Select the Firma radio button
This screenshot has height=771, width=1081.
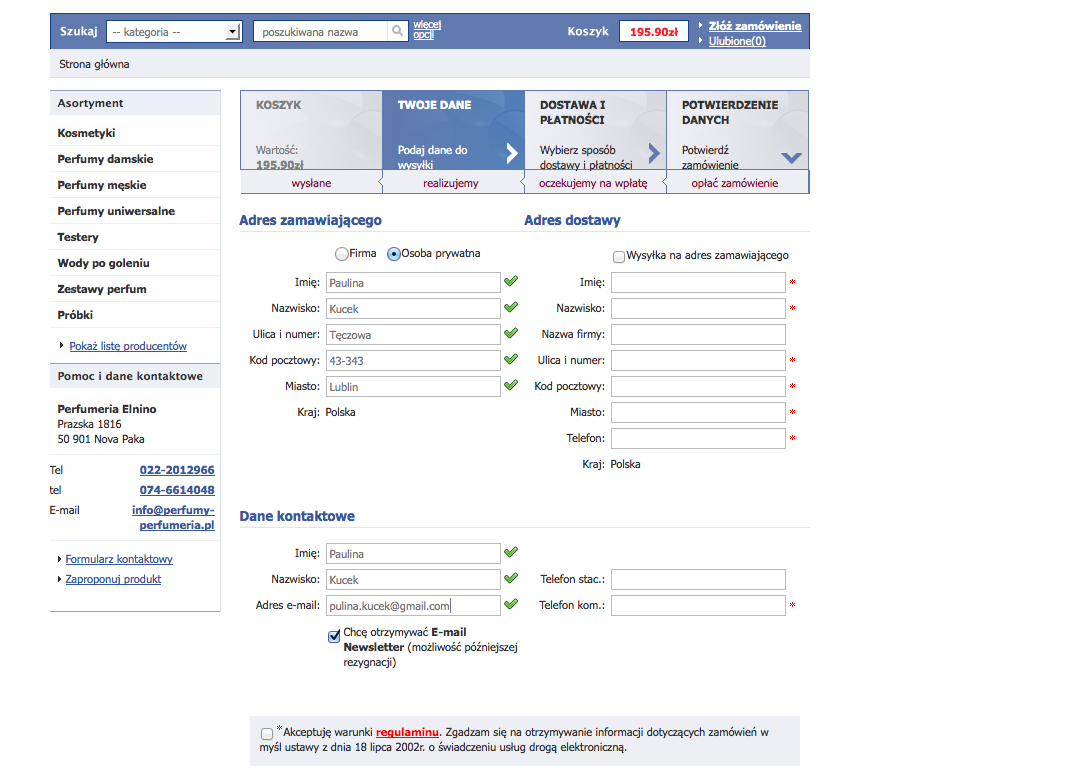click(342, 254)
